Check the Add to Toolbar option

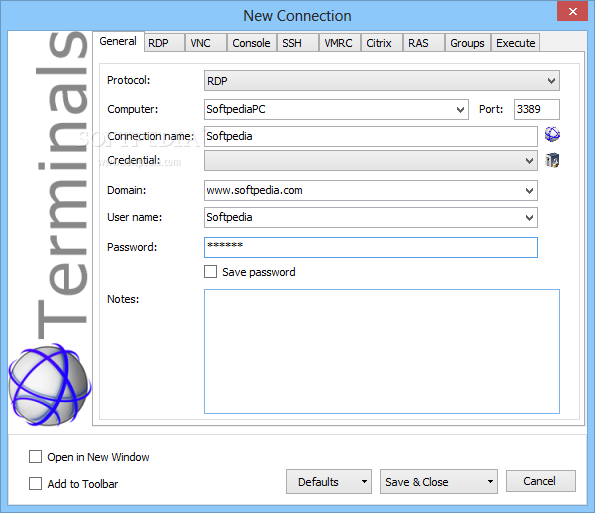tap(36, 483)
